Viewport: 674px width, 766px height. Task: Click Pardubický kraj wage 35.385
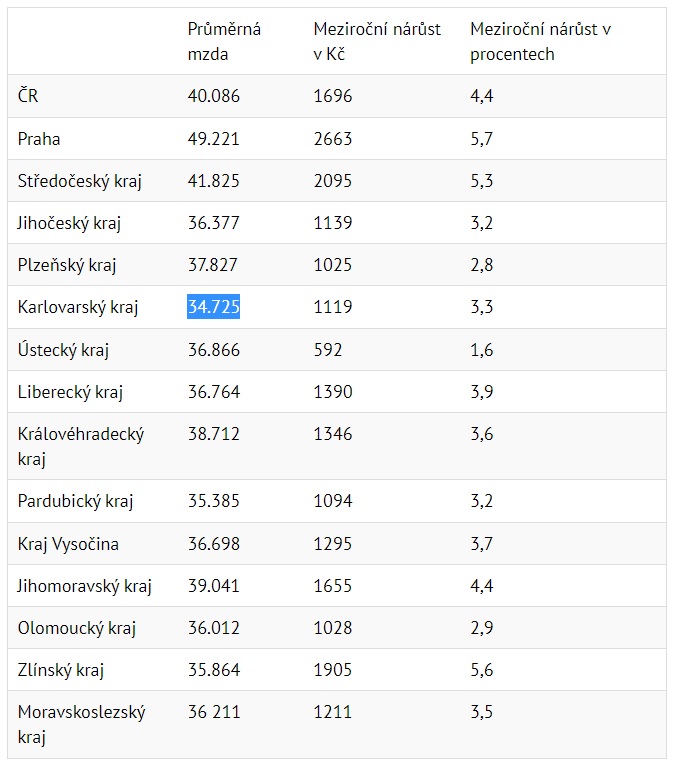213,501
